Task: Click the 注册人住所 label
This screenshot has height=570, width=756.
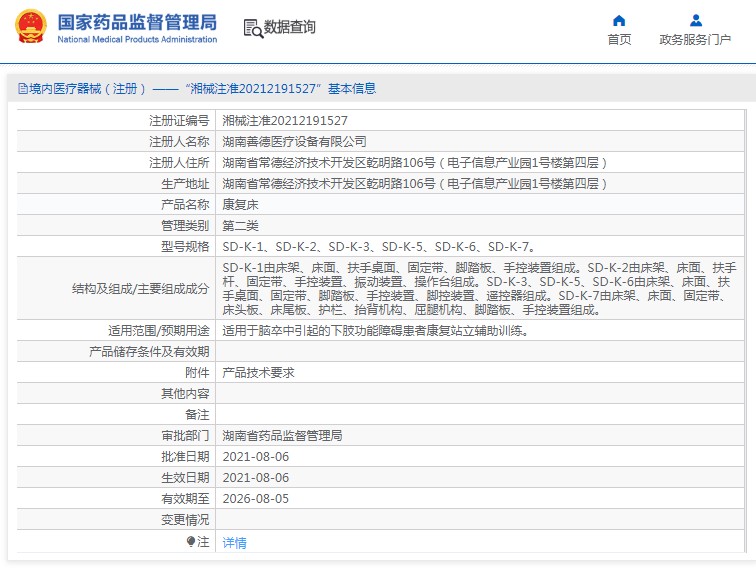Action: 179,163
